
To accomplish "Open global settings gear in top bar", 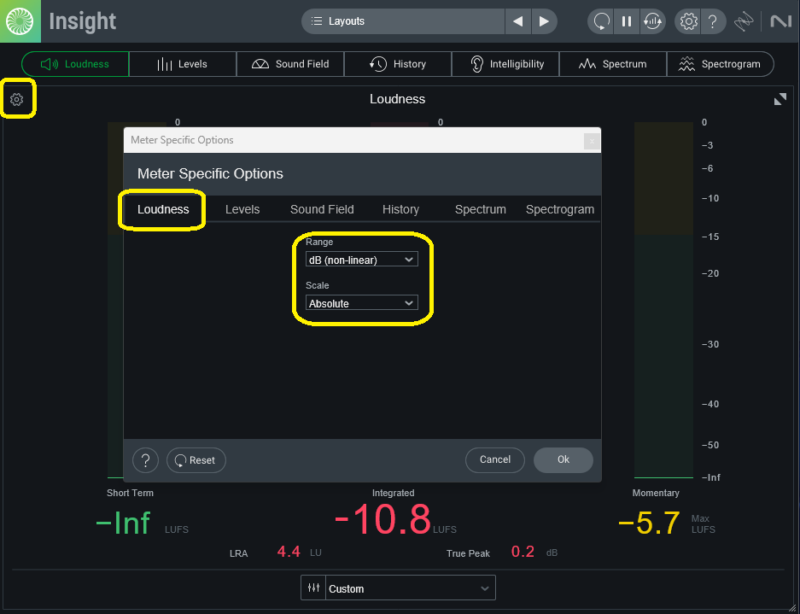I will point(687,21).
